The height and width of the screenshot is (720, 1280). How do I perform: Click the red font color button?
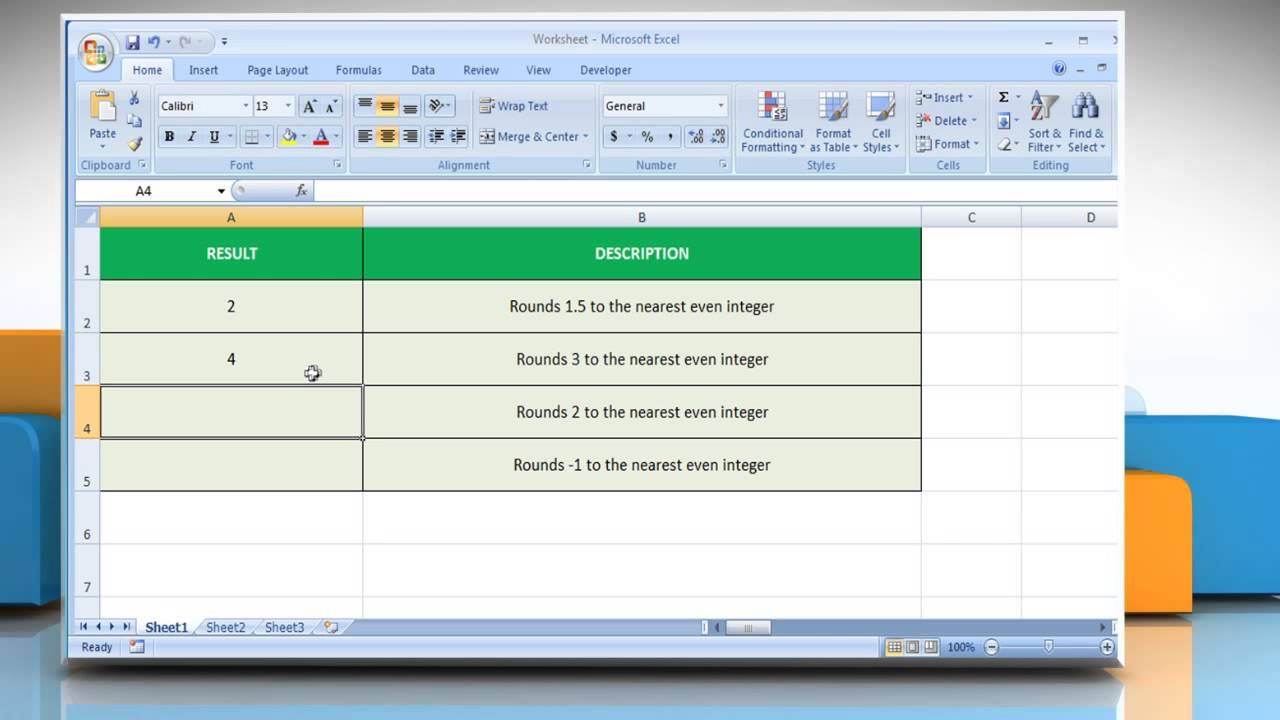321,137
